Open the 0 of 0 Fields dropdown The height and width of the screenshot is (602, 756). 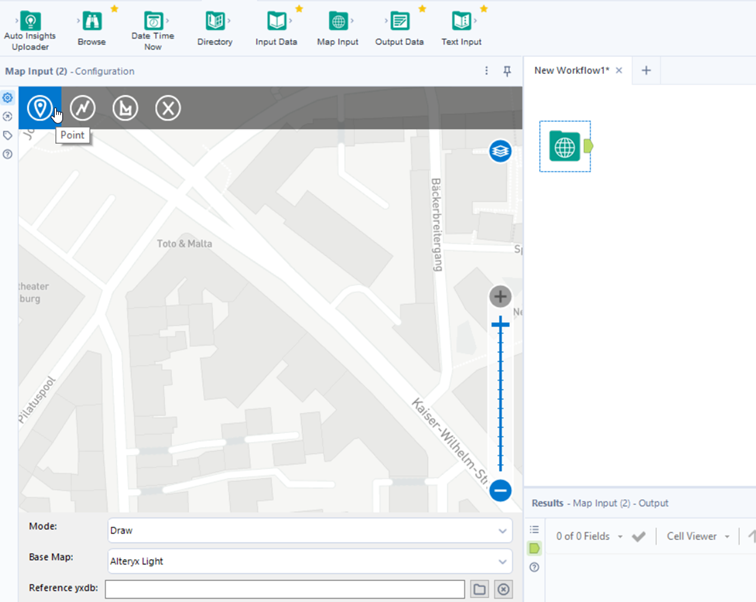click(x=589, y=536)
